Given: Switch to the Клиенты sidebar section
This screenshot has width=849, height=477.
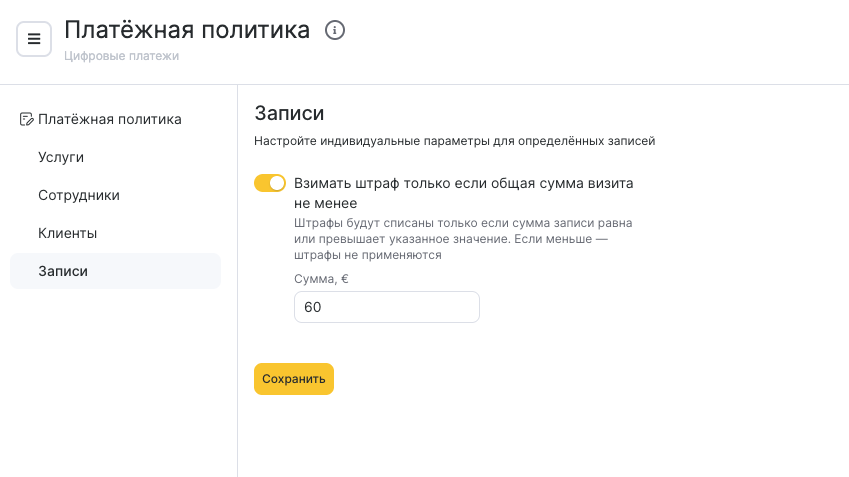Looking at the screenshot, I should click(67, 233).
